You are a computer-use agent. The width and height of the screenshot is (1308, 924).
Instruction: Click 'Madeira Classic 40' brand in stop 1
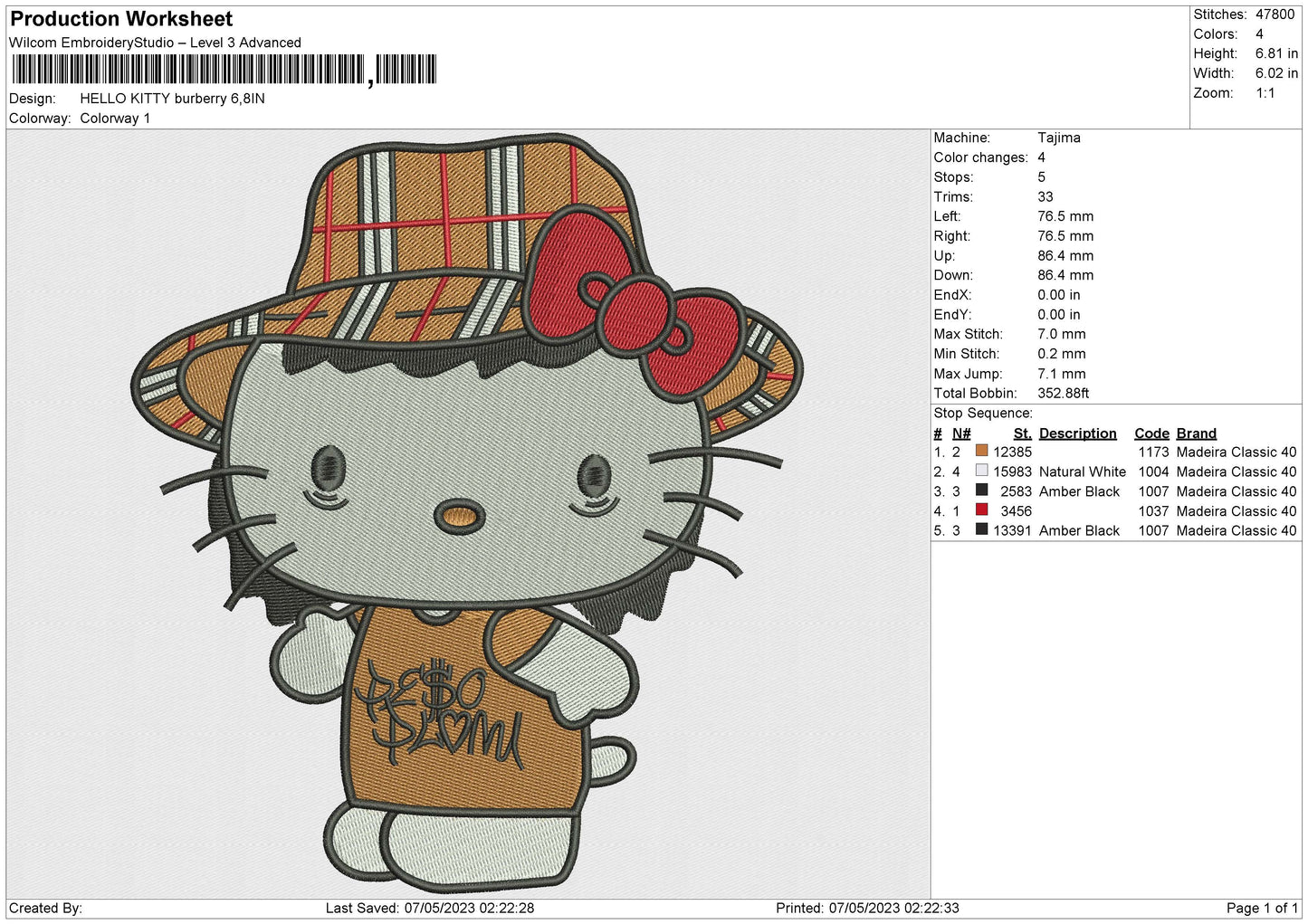(x=1236, y=452)
